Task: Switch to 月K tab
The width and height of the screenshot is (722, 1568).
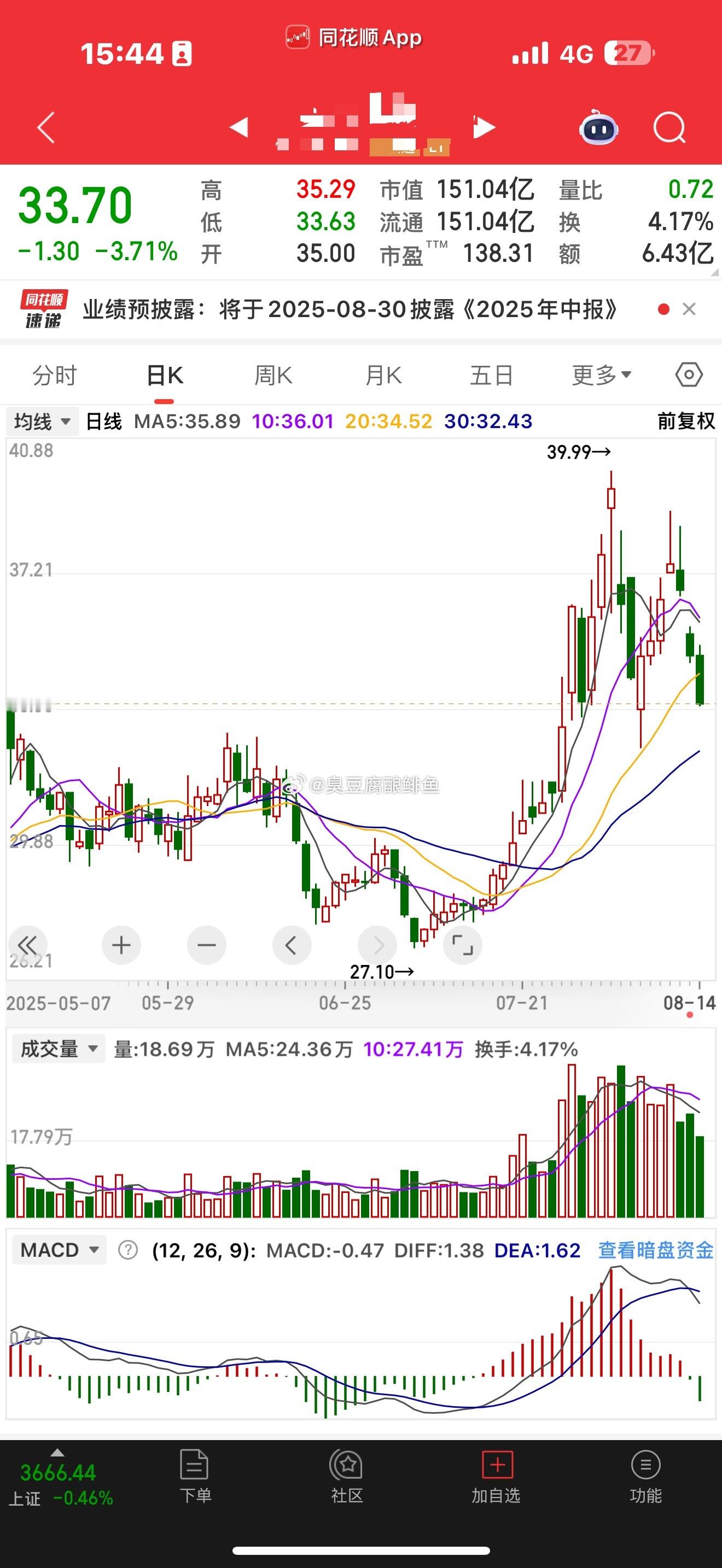Action: [x=383, y=376]
